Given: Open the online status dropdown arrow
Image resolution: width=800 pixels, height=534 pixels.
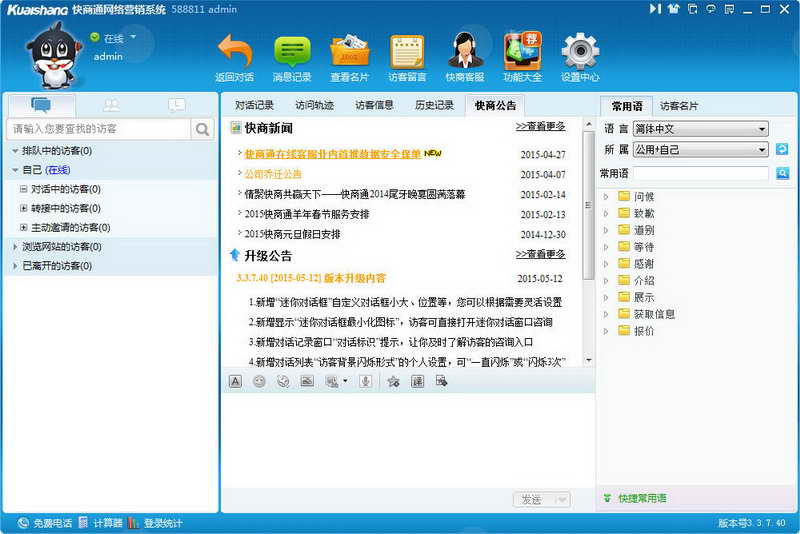Looking at the screenshot, I should click(133, 37).
